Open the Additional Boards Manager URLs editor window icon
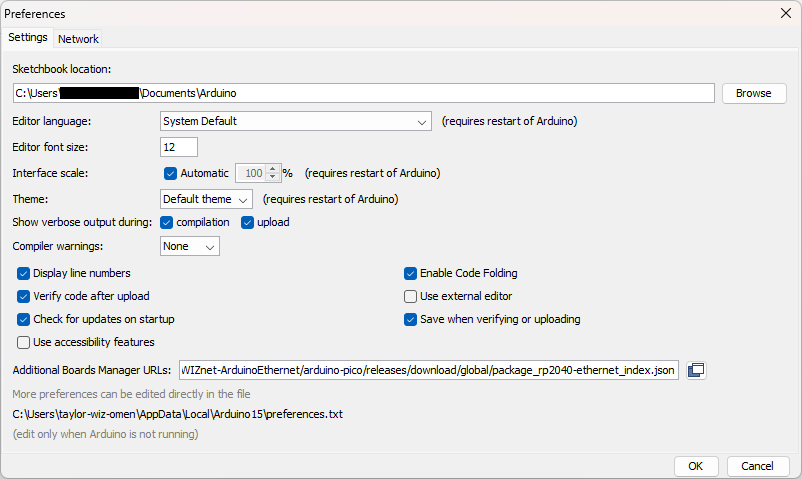This screenshot has height=479, width=802. click(x=696, y=370)
